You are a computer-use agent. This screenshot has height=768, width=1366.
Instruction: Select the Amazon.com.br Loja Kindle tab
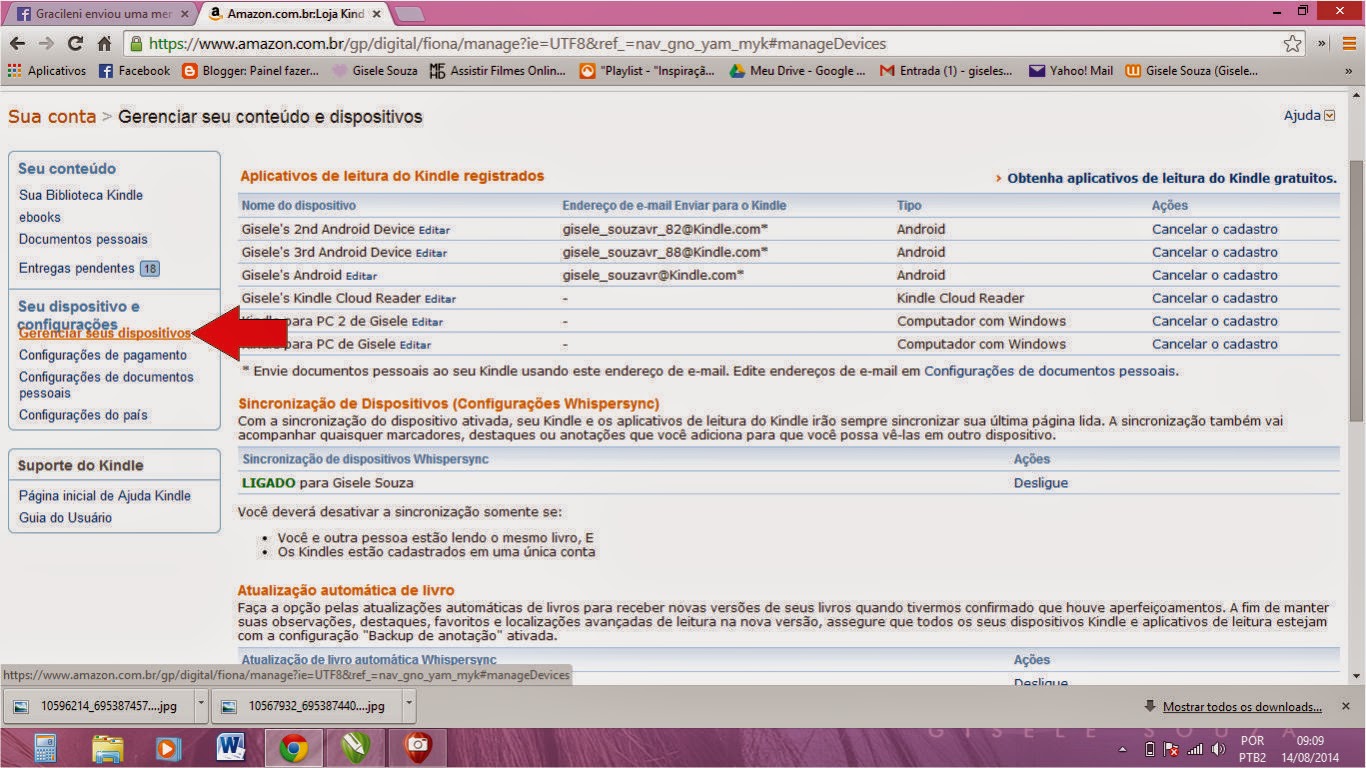click(294, 14)
